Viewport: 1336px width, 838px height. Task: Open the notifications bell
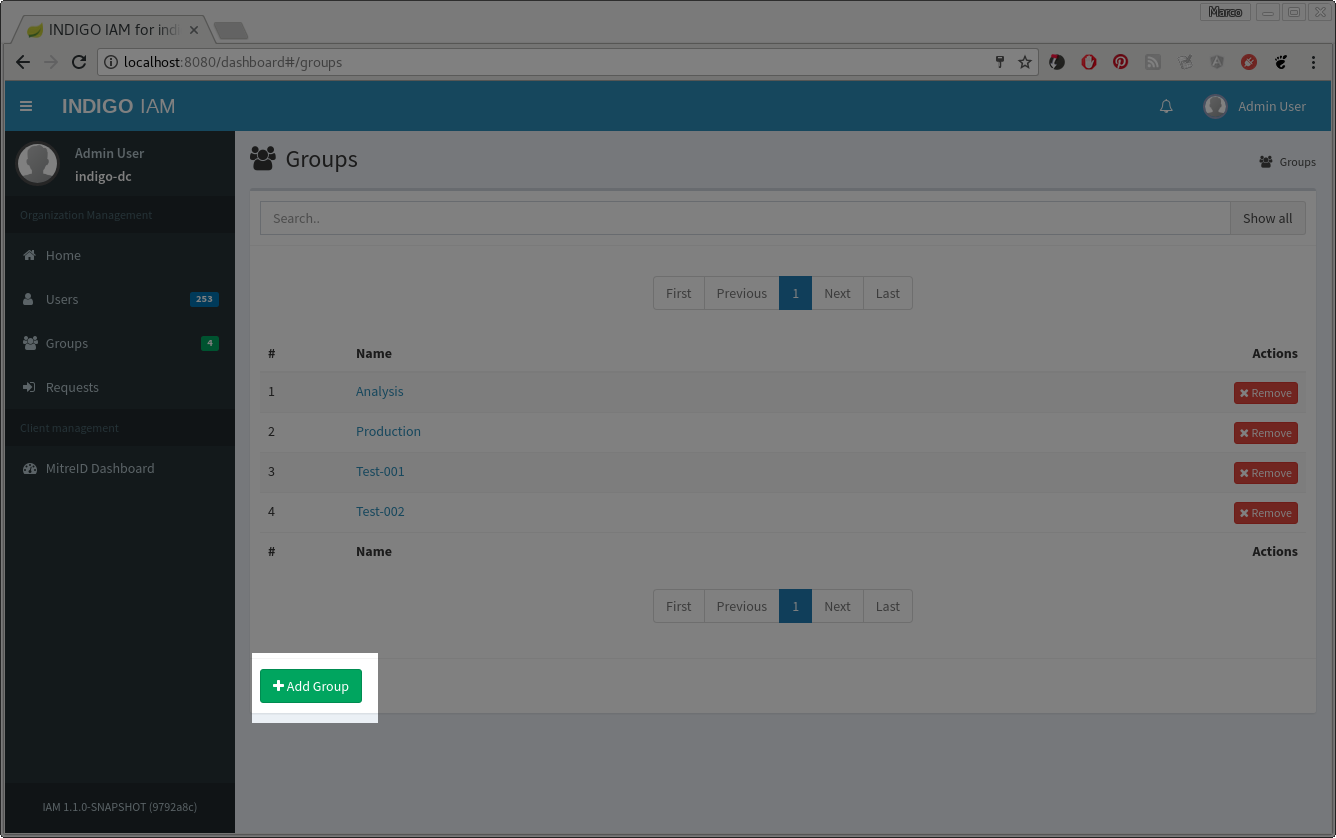[x=1166, y=106]
